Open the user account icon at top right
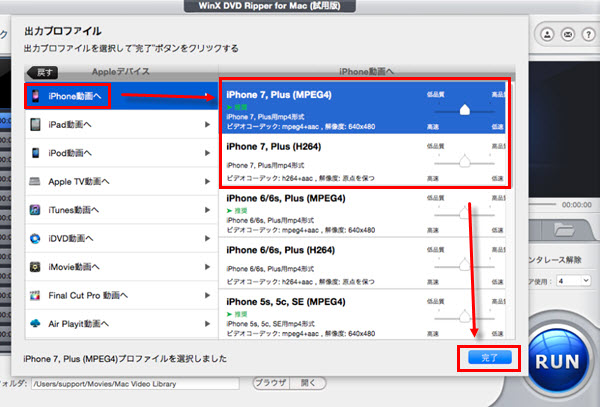 tap(547, 34)
